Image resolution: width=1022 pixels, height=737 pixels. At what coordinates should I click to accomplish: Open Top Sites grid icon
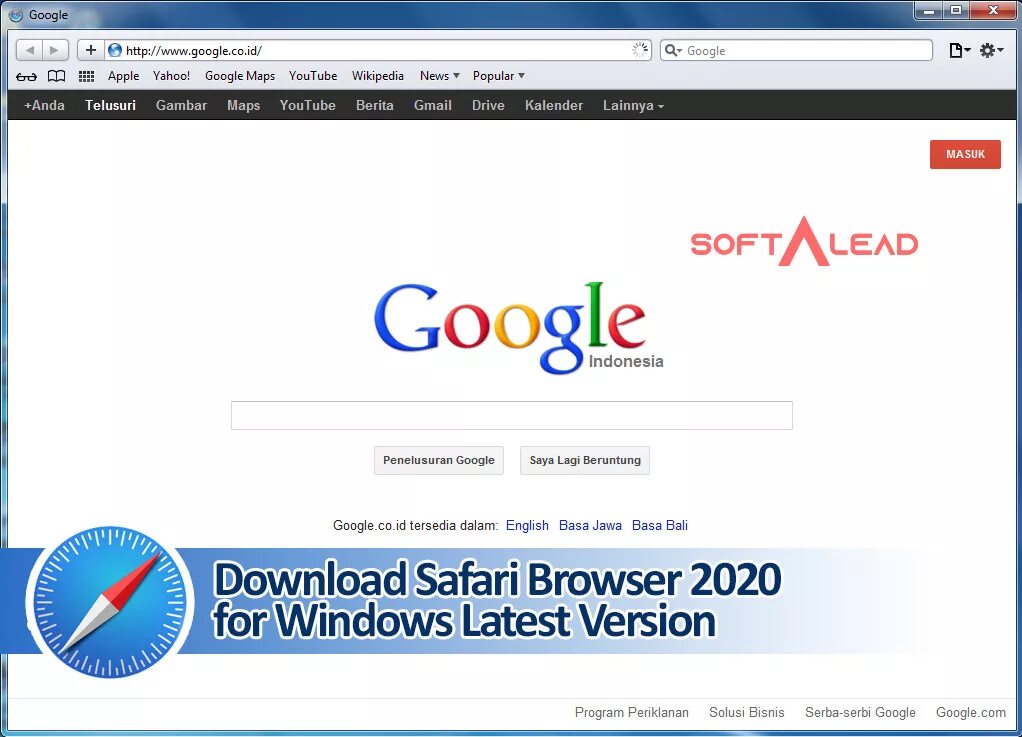pos(87,76)
